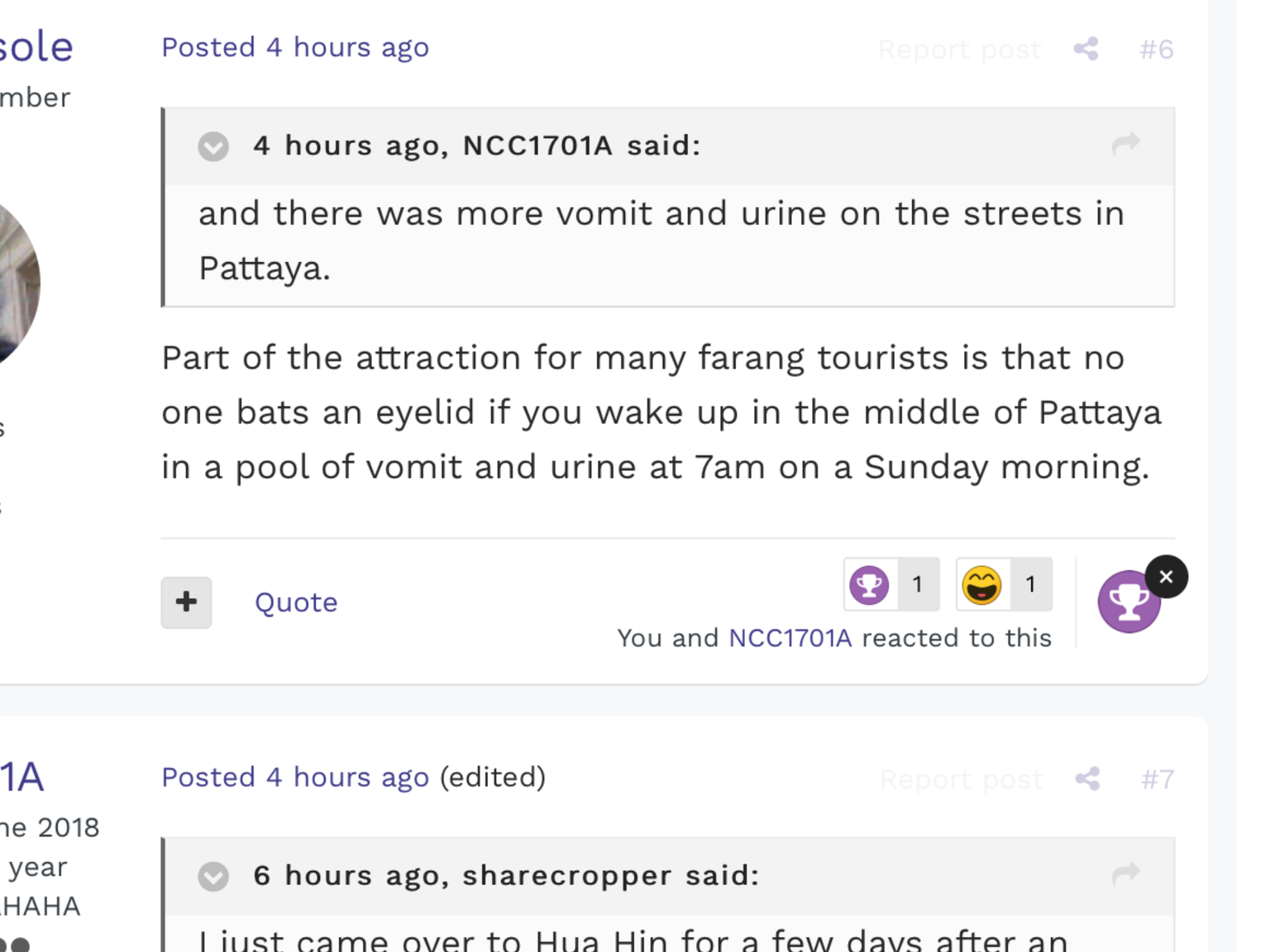This screenshot has width=1270, height=952.
Task: Collapse the NCC1701A quote block
Action: [x=213, y=146]
